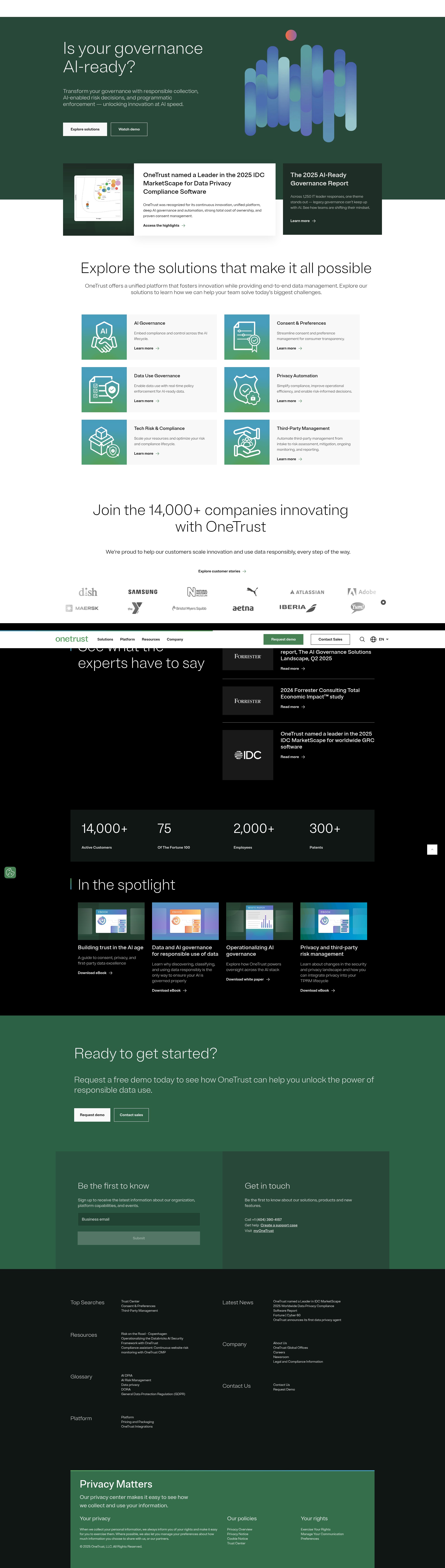
Task: Click Cookie Notice under Our policies
Action: [x=237, y=1539]
